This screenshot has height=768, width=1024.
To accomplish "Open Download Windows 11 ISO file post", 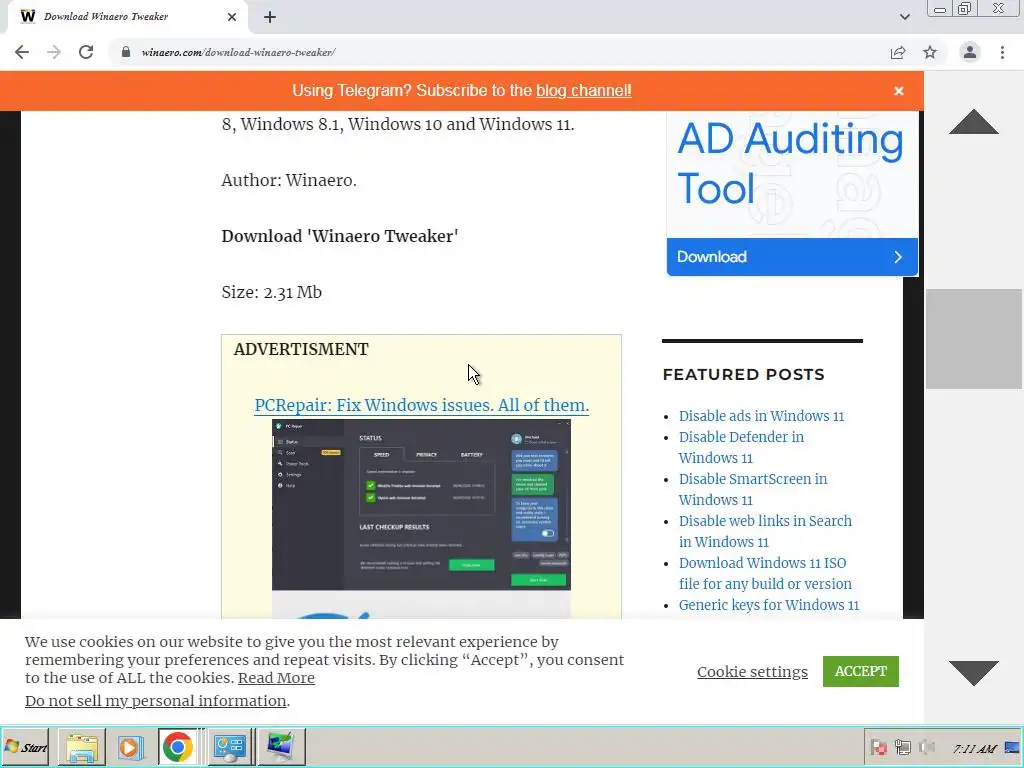I will (x=765, y=573).
